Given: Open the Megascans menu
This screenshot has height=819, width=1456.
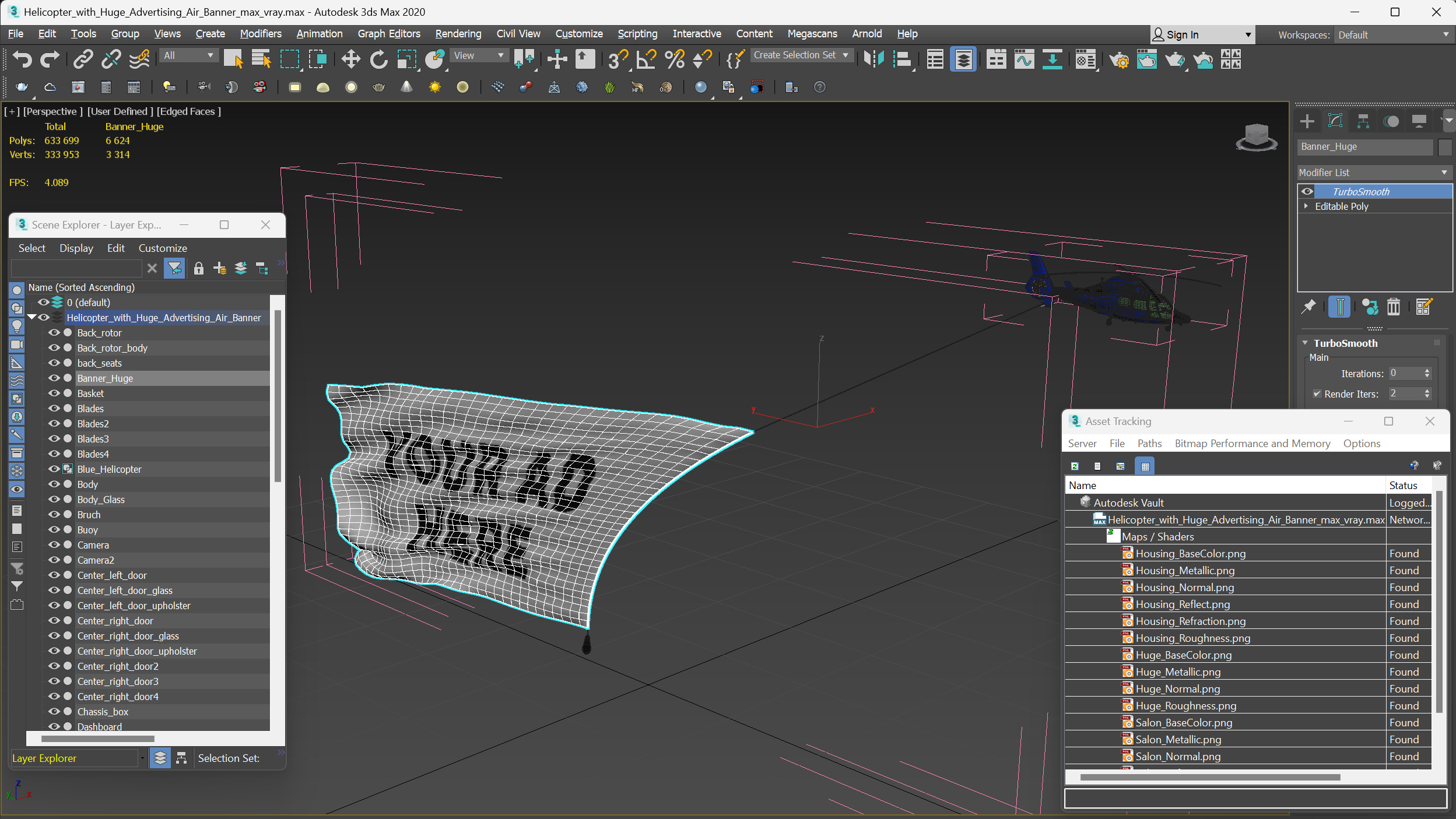Looking at the screenshot, I should pos(812,34).
